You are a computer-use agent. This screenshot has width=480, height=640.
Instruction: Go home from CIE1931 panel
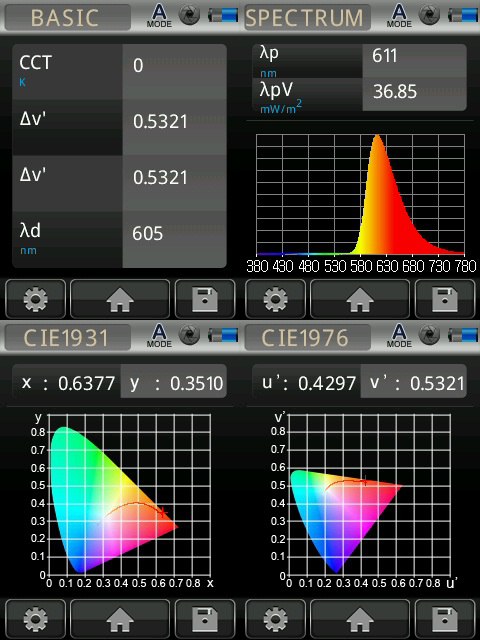point(120,619)
